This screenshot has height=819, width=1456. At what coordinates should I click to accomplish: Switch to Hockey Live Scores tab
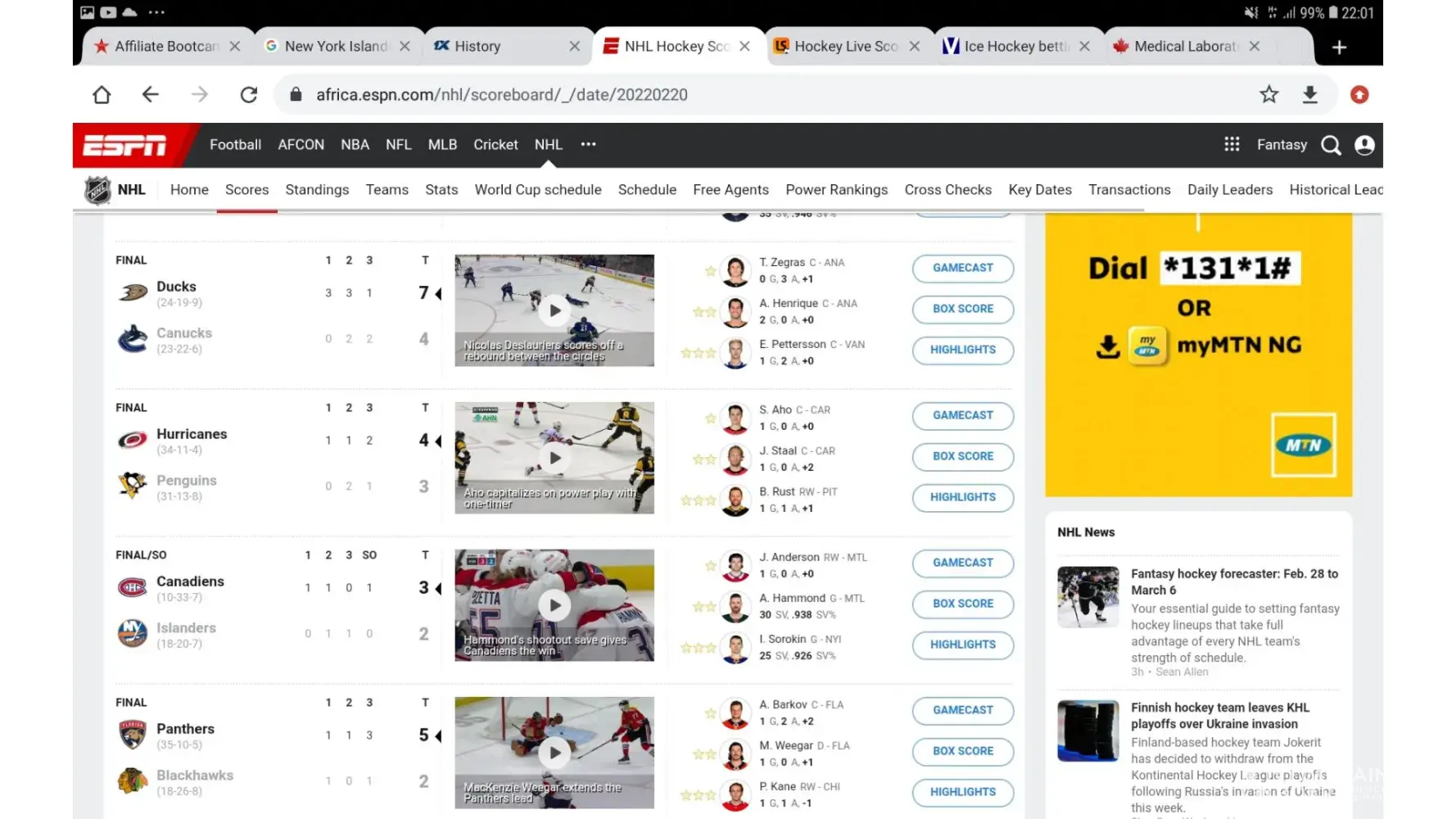[845, 47]
